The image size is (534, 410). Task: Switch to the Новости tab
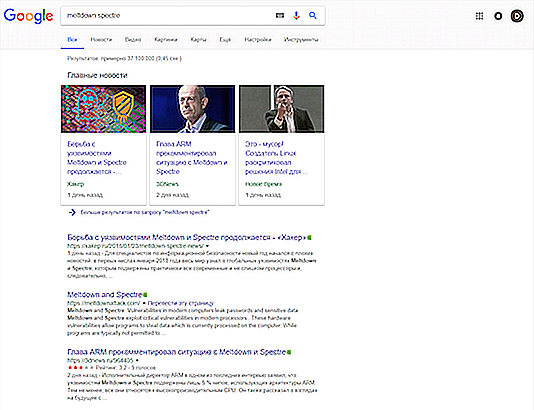pyautogui.click(x=101, y=40)
